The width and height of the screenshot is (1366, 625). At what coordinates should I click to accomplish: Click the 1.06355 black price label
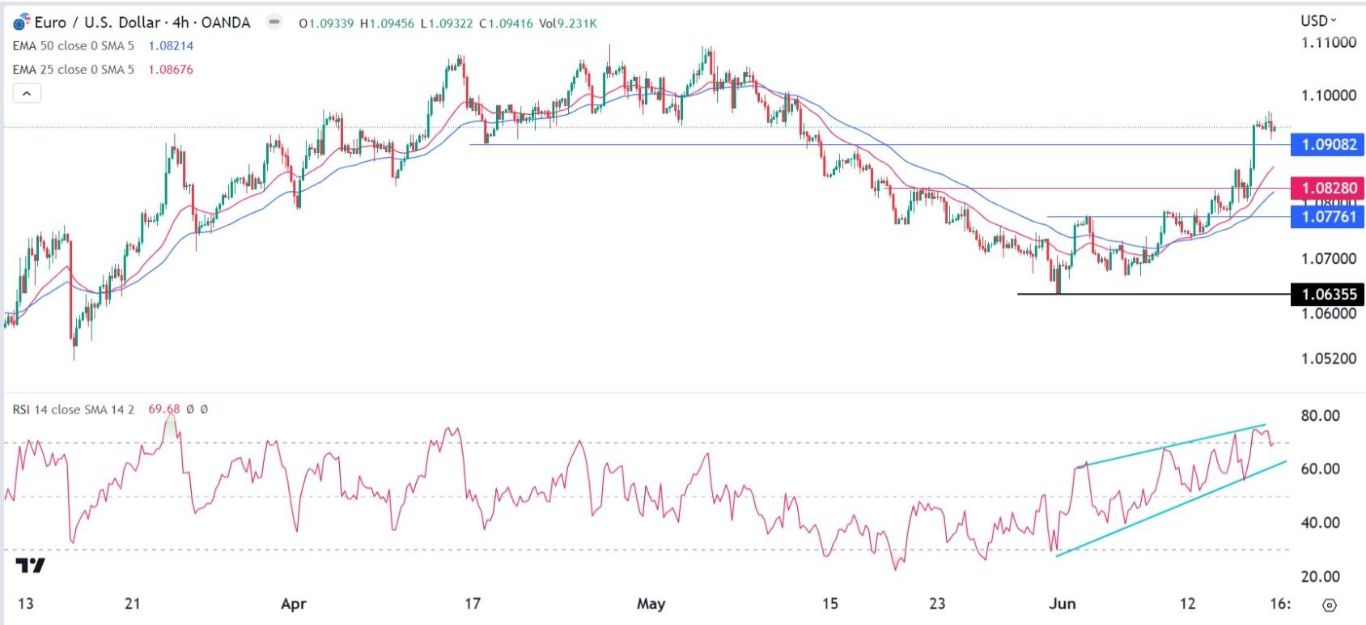click(x=1326, y=294)
